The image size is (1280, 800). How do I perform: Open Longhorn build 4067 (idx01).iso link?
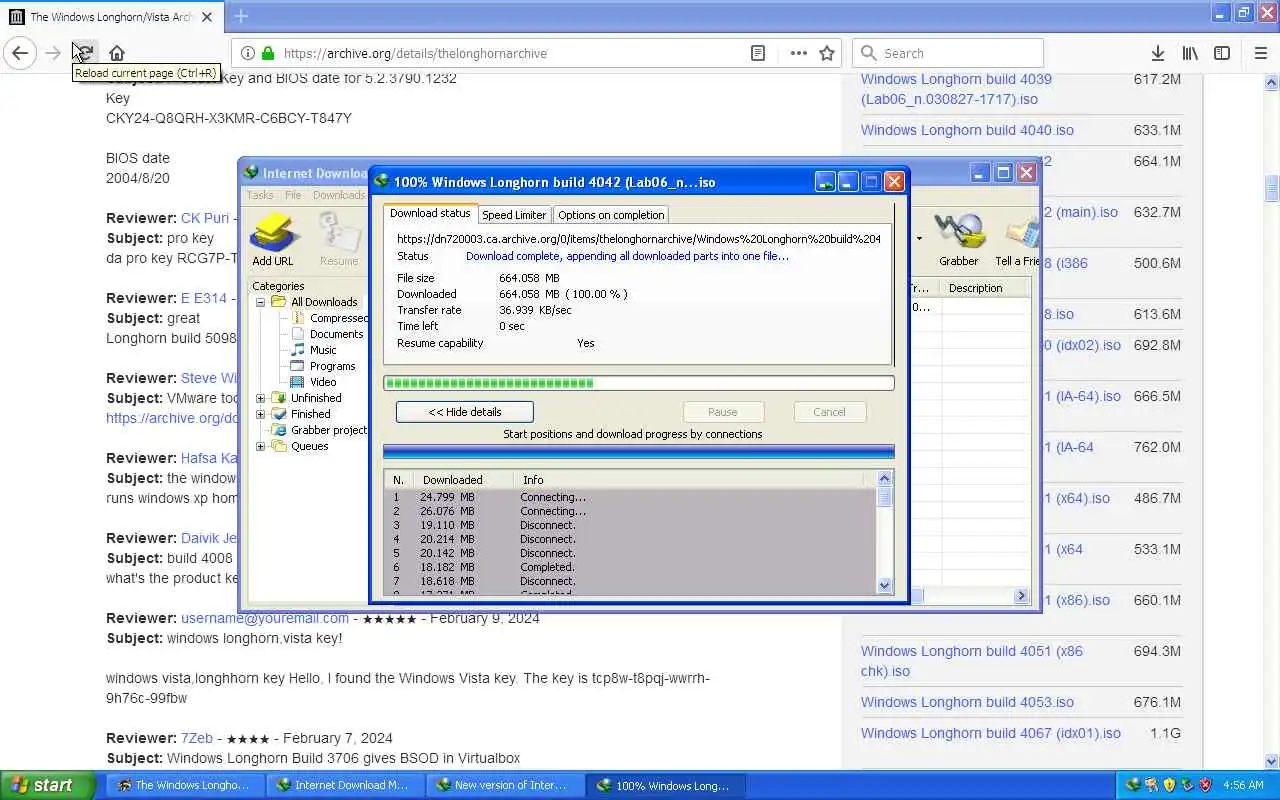point(991,733)
